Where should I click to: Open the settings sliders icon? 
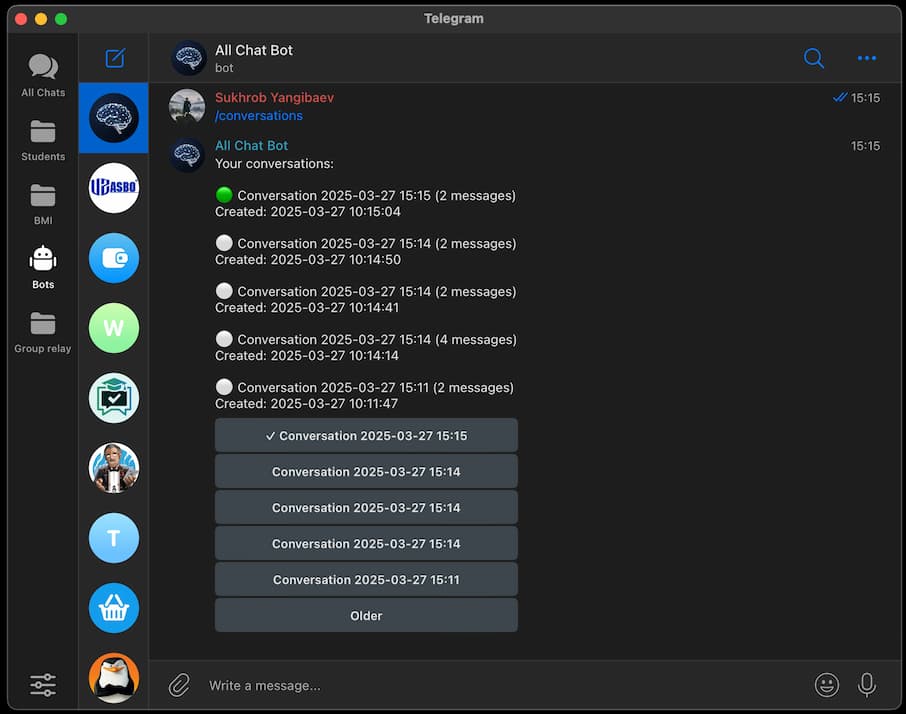43,685
